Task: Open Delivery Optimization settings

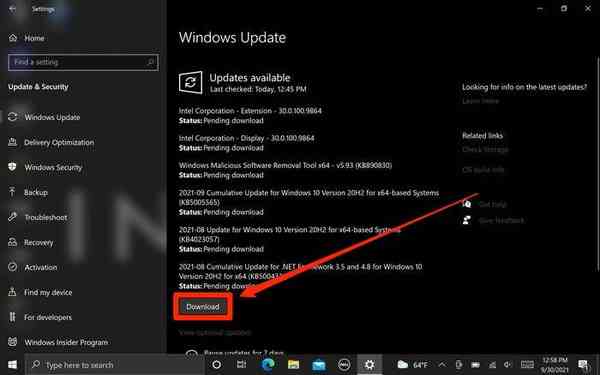Action: coord(51,142)
